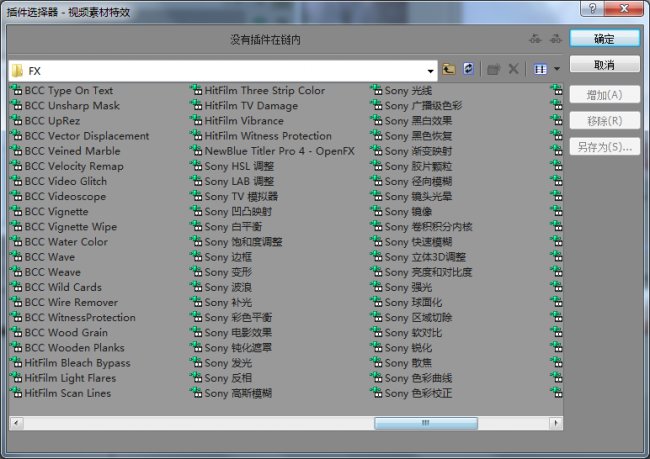Click the scrollbar right arrow
This screenshot has height=459, width=650.
(556, 423)
